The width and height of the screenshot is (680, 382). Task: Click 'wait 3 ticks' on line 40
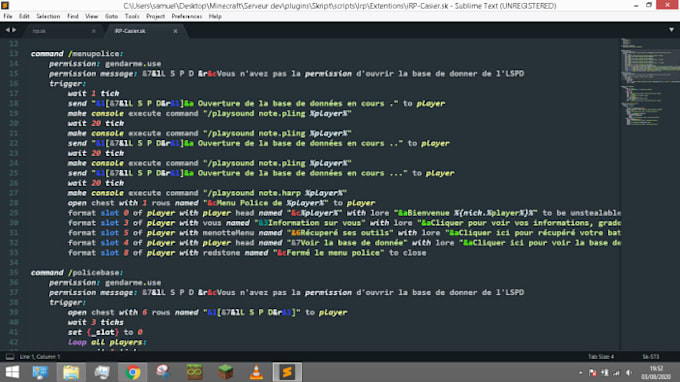(x=95, y=323)
